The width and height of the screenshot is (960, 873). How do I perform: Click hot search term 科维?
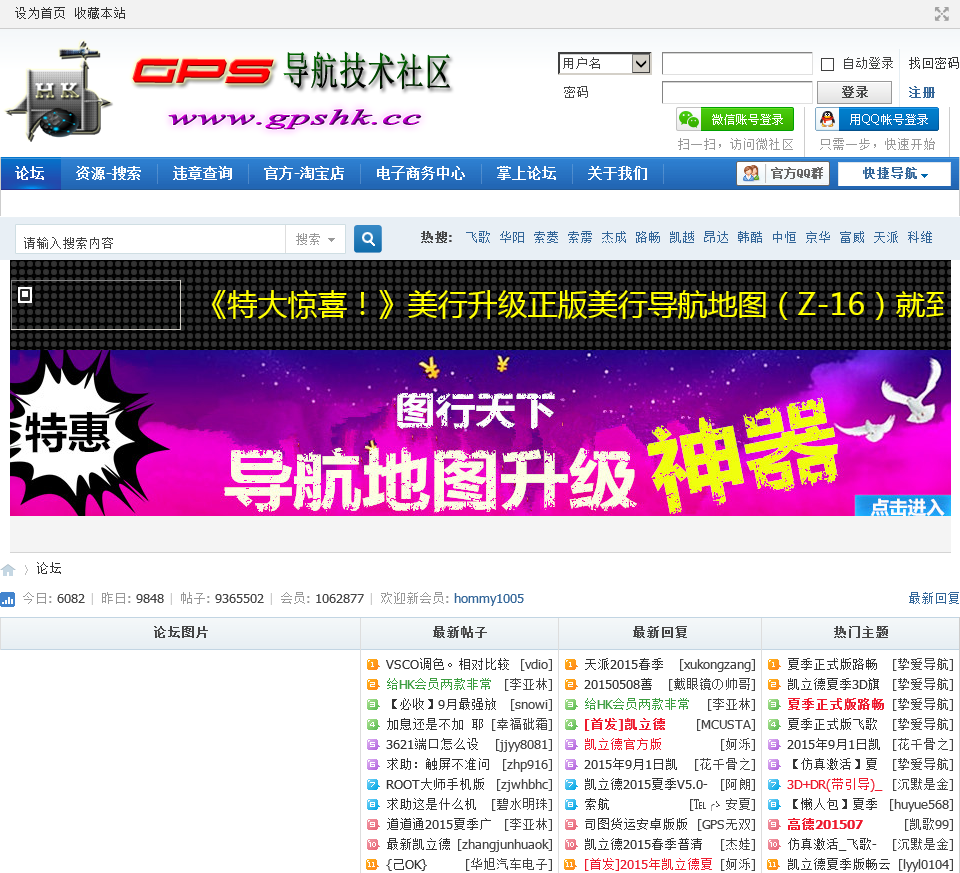pos(920,238)
